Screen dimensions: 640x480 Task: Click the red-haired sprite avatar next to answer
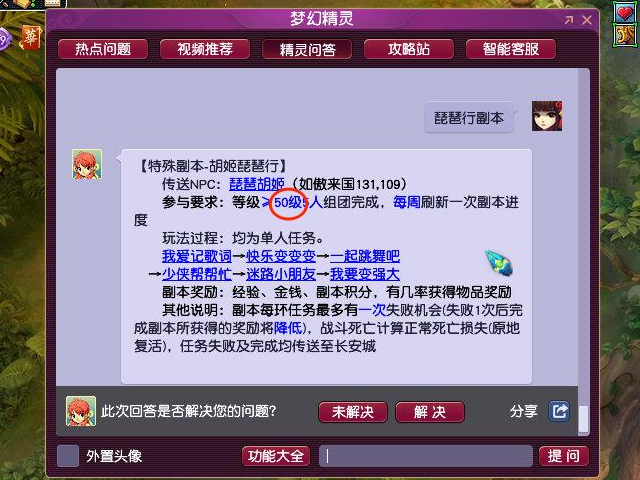click(x=87, y=164)
